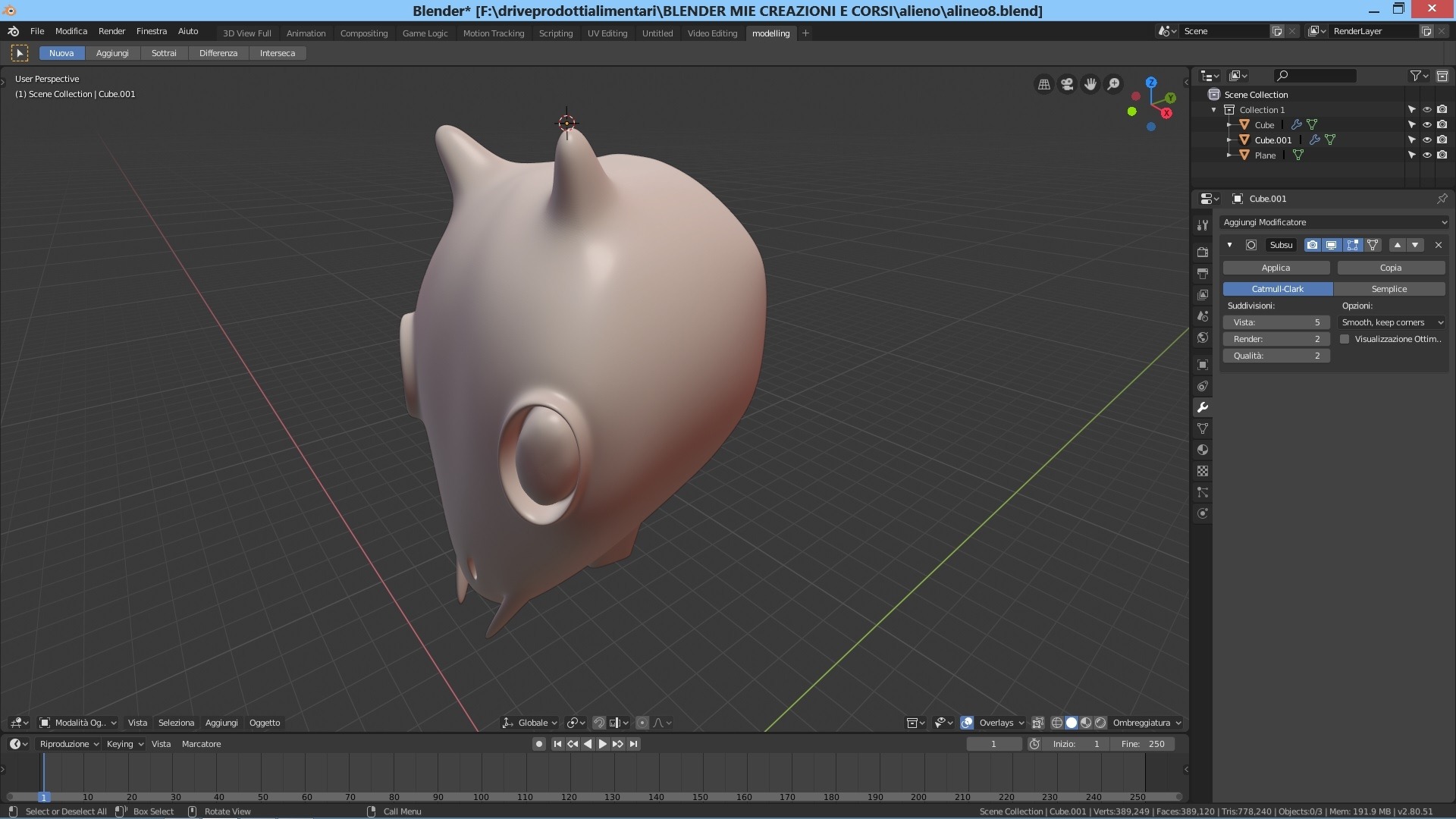This screenshot has width=1456, height=819.
Task: Collapse Collection 1 in outliner
Action: 1214,110
